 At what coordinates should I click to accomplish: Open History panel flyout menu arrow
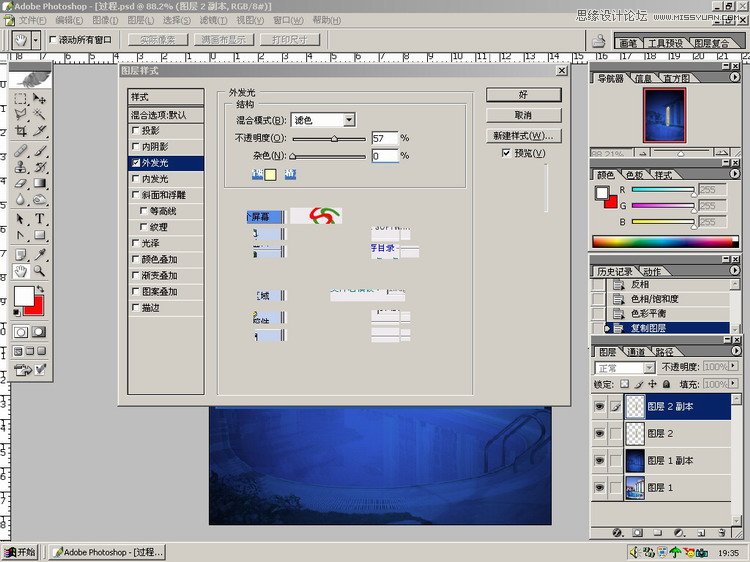735,270
